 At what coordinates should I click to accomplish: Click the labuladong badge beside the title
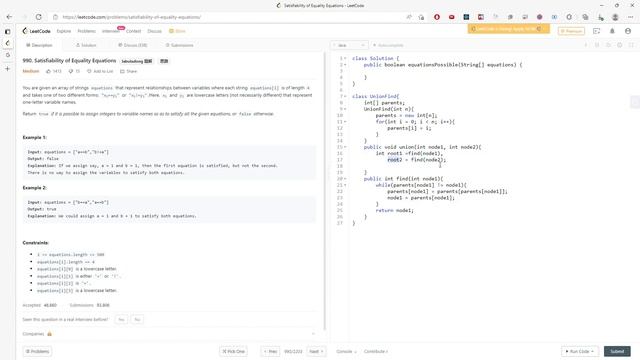pyautogui.click(x=137, y=61)
